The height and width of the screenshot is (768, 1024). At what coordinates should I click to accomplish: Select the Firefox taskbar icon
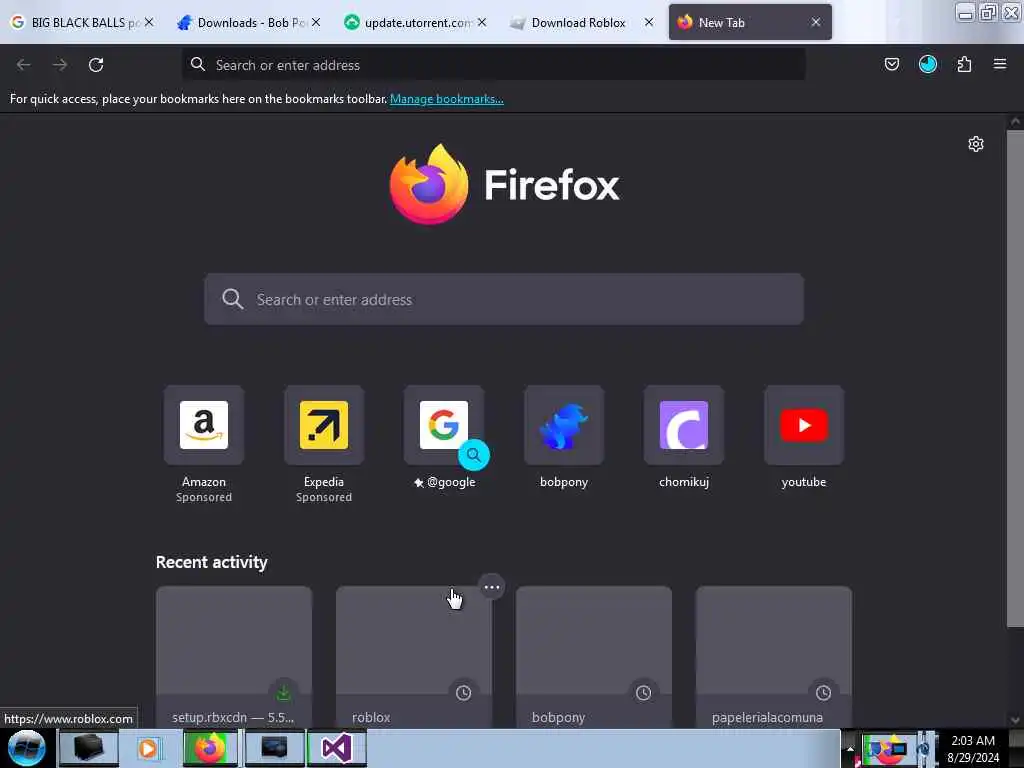pos(210,748)
